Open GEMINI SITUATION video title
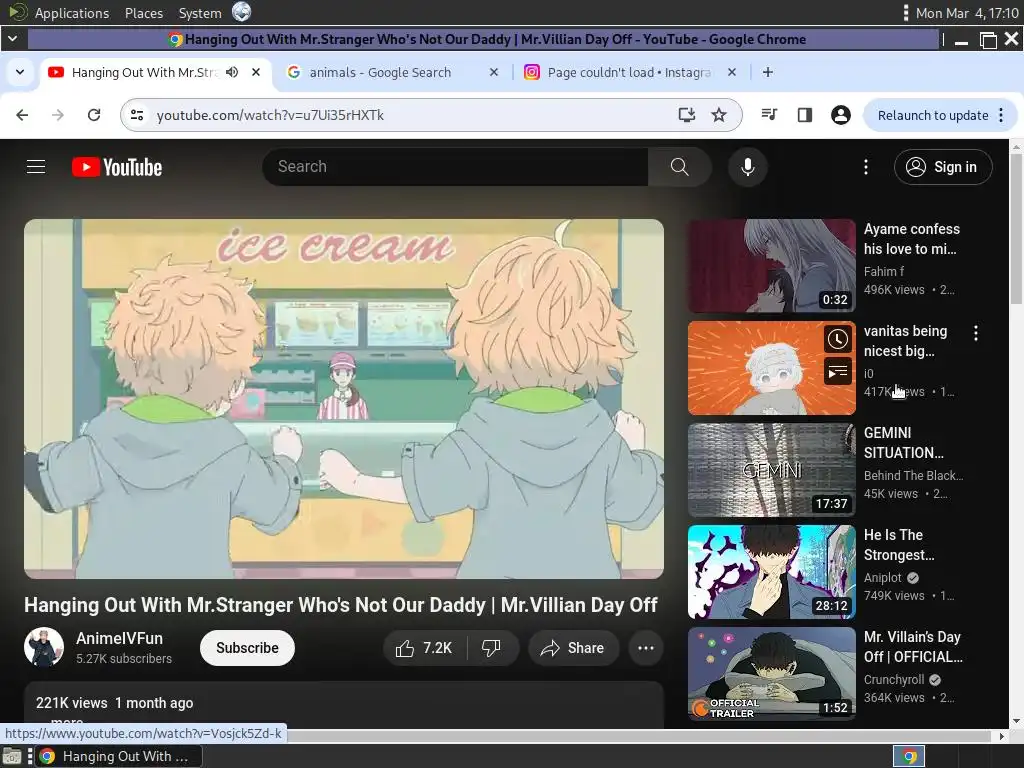This screenshot has height=768, width=1024. point(904,443)
